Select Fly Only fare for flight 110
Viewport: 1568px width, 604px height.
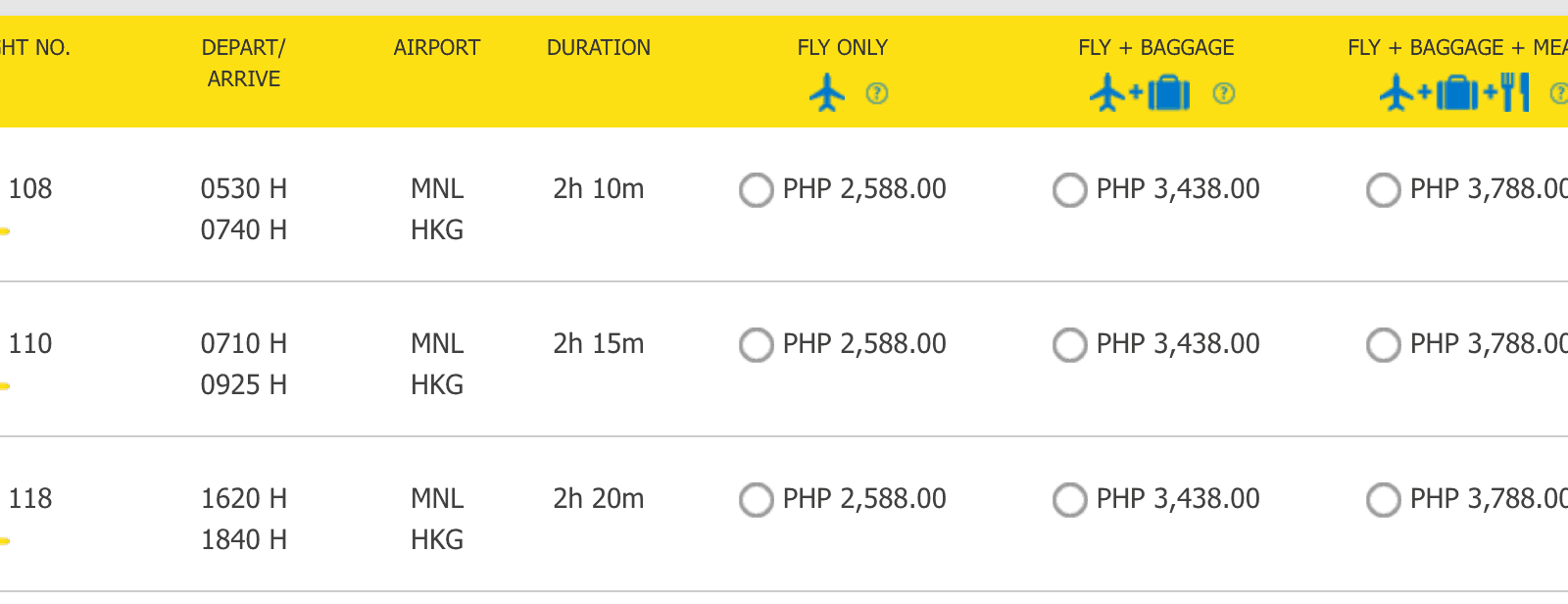(757, 344)
